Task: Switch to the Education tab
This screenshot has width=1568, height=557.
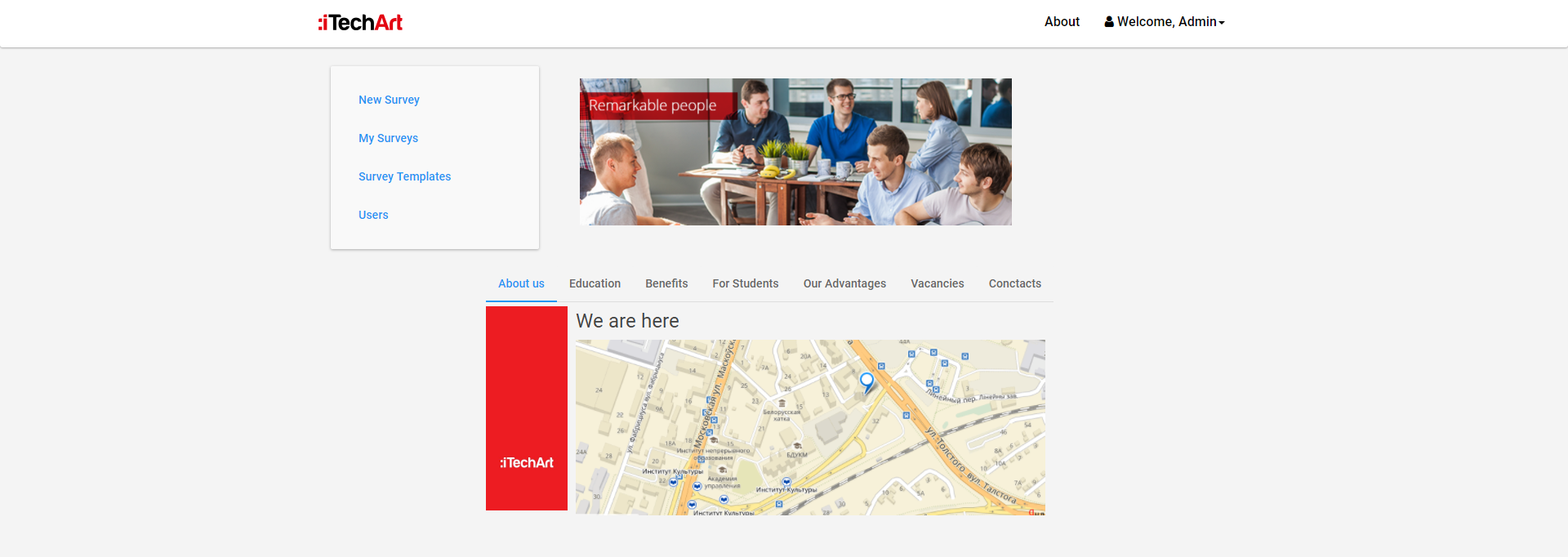Action: [x=595, y=283]
